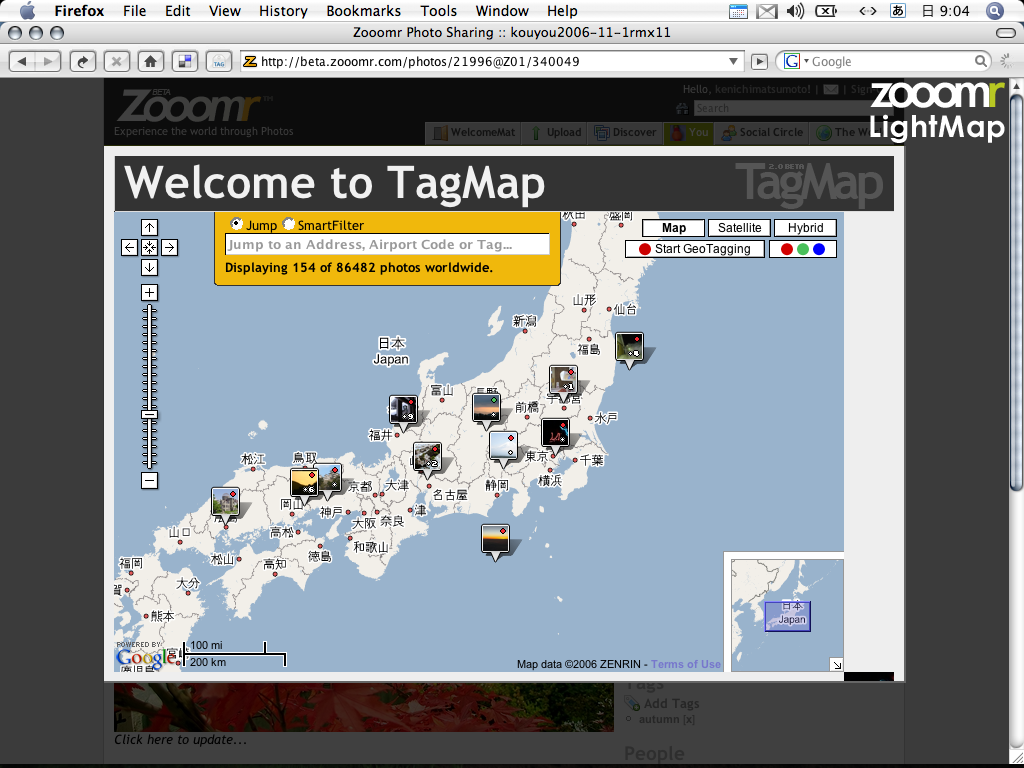Collapse the overview map with corner arrow

[x=837, y=665]
